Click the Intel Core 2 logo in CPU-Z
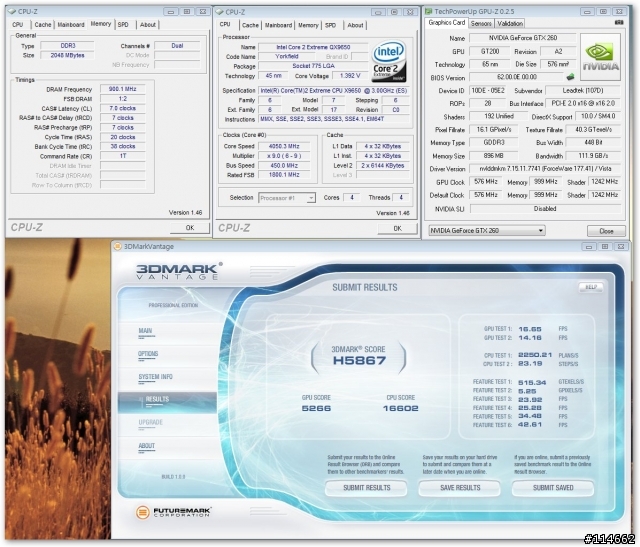 tap(389, 61)
